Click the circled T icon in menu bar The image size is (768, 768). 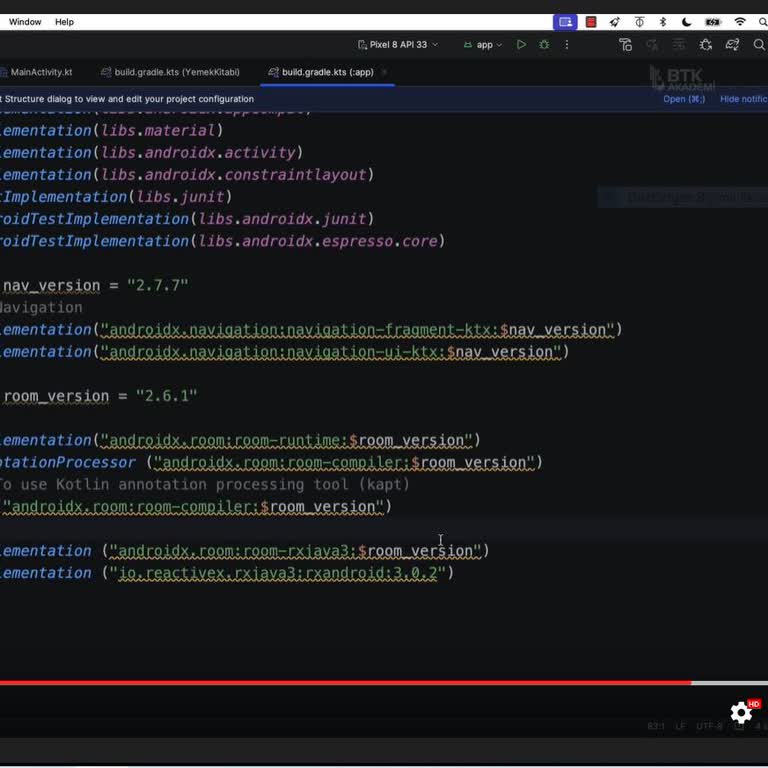(x=639, y=22)
